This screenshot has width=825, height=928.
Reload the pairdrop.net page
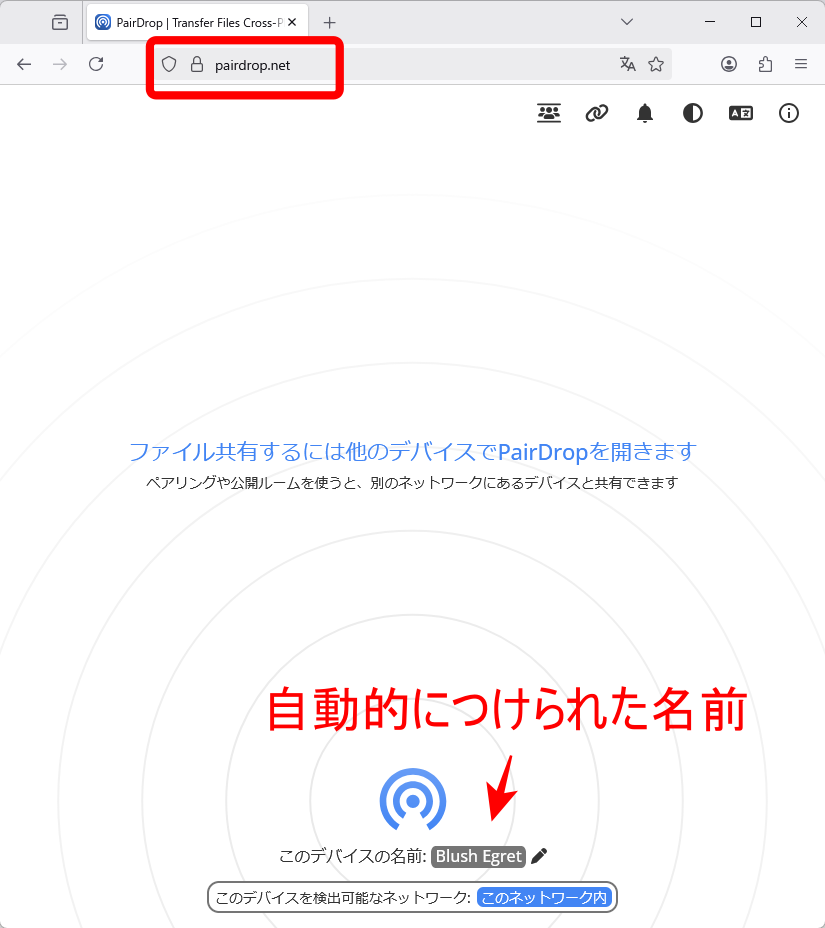tap(96, 64)
